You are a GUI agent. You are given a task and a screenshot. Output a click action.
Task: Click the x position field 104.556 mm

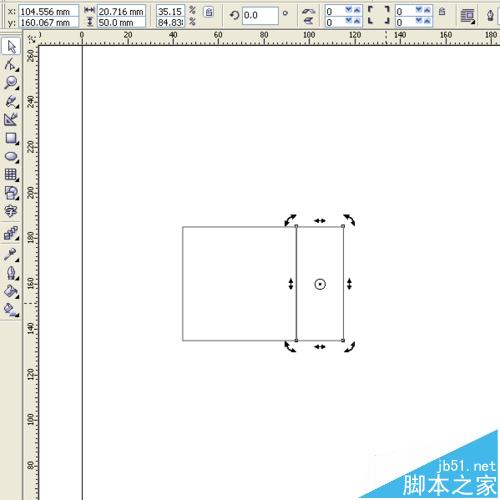click(49, 11)
